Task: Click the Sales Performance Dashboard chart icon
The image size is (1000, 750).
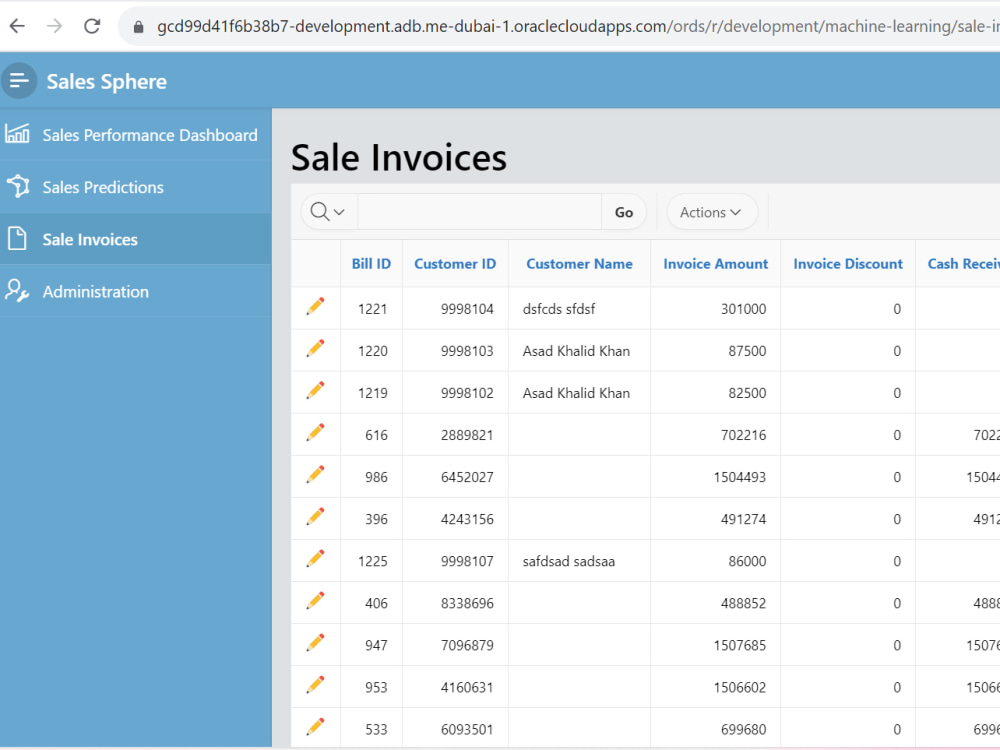Action: click(x=17, y=134)
